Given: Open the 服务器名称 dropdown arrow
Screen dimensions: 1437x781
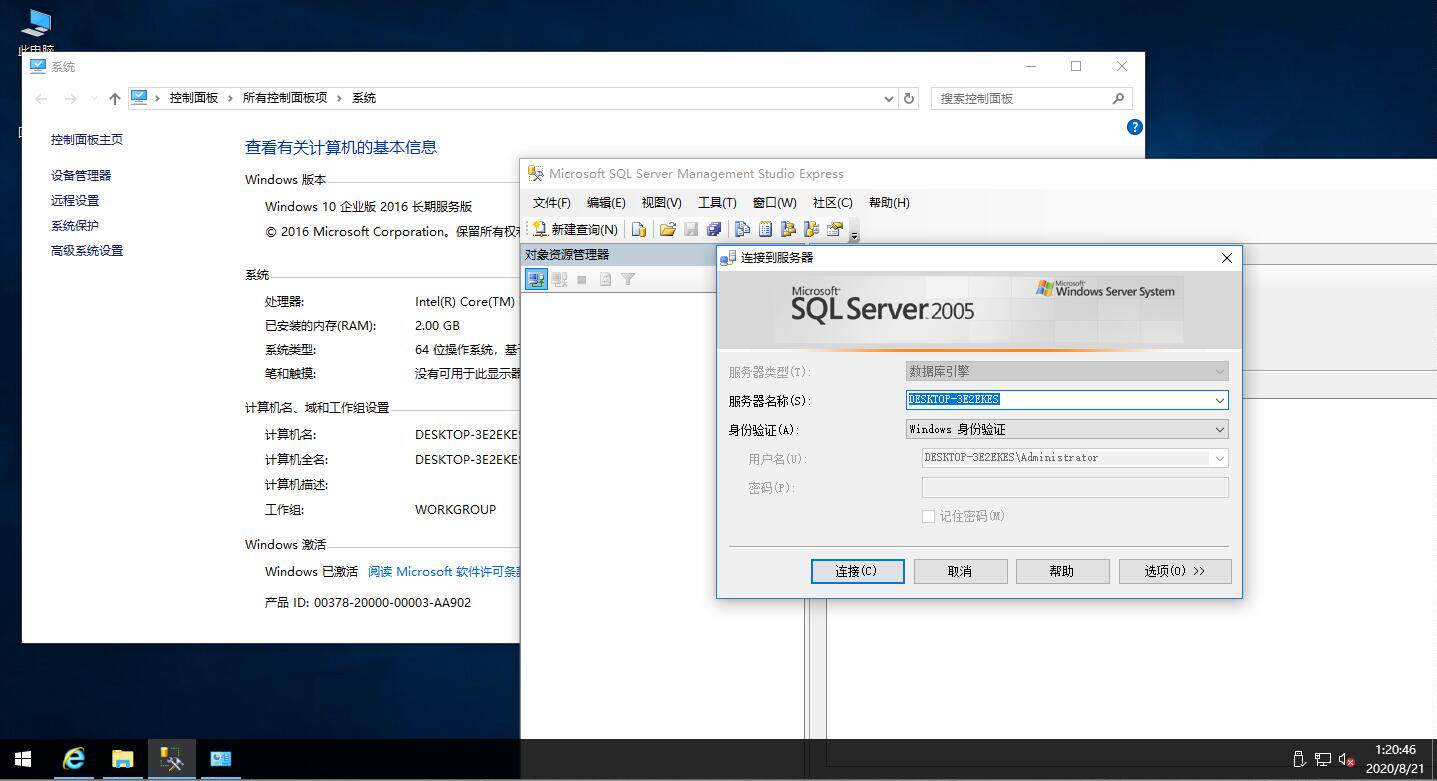Looking at the screenshot, I should point(1219,400).
